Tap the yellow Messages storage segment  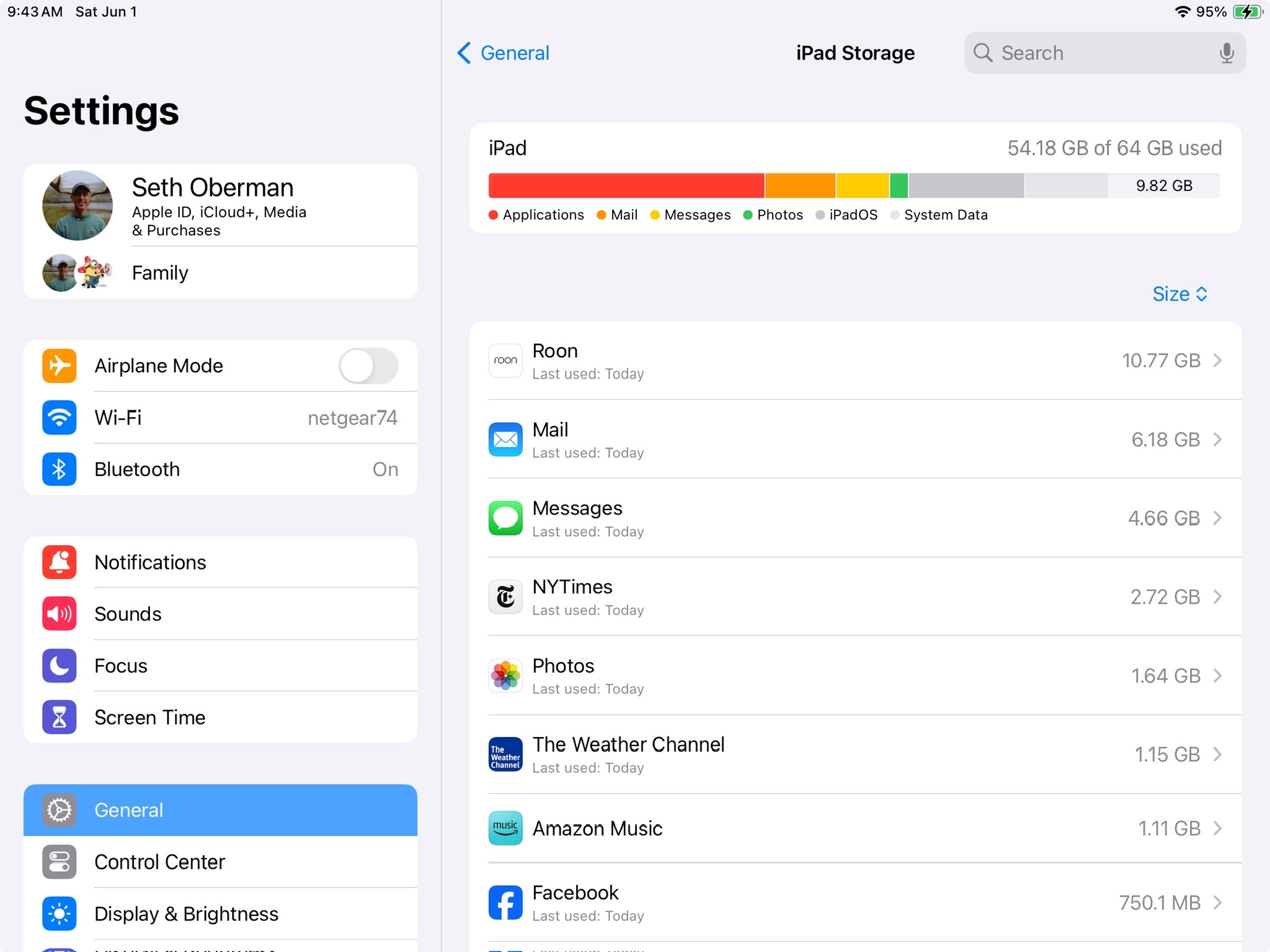point(863,186)
